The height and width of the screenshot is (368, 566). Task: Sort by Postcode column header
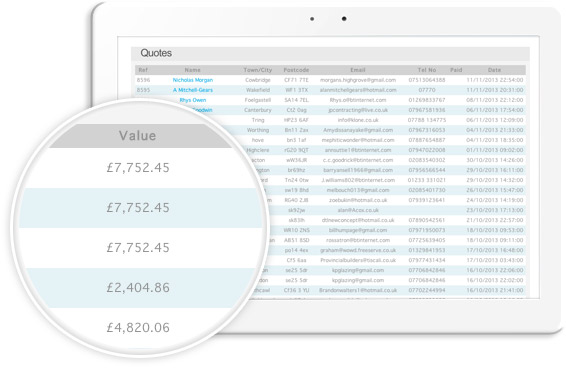click(x=296, y=70)
